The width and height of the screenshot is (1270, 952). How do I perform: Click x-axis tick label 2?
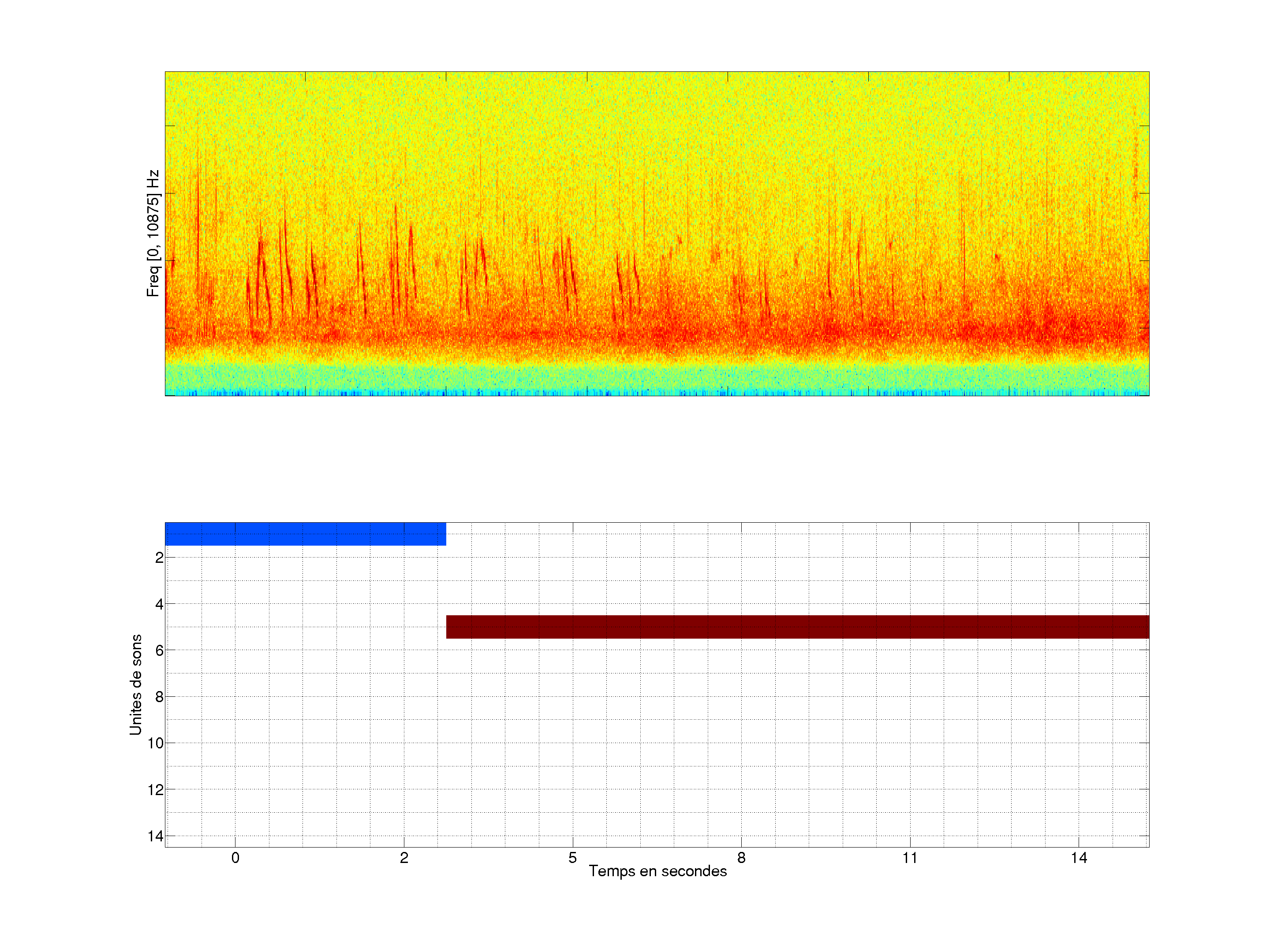tap(403, 858)
